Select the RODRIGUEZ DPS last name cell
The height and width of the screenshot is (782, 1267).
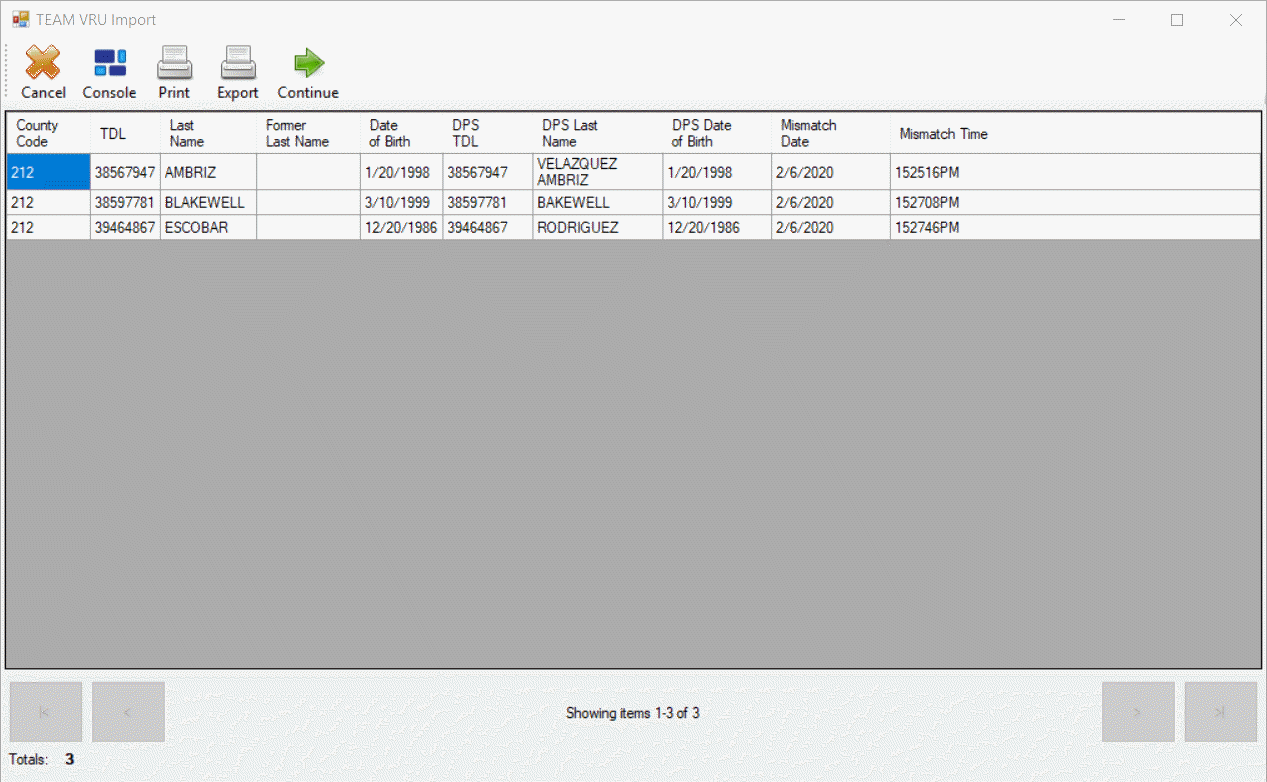[x=598, y=227]
